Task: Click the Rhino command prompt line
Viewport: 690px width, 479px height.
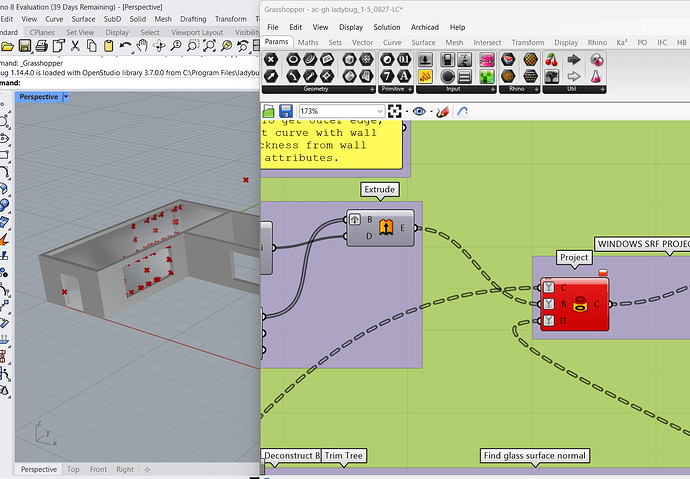Action: tap(130, 83)
